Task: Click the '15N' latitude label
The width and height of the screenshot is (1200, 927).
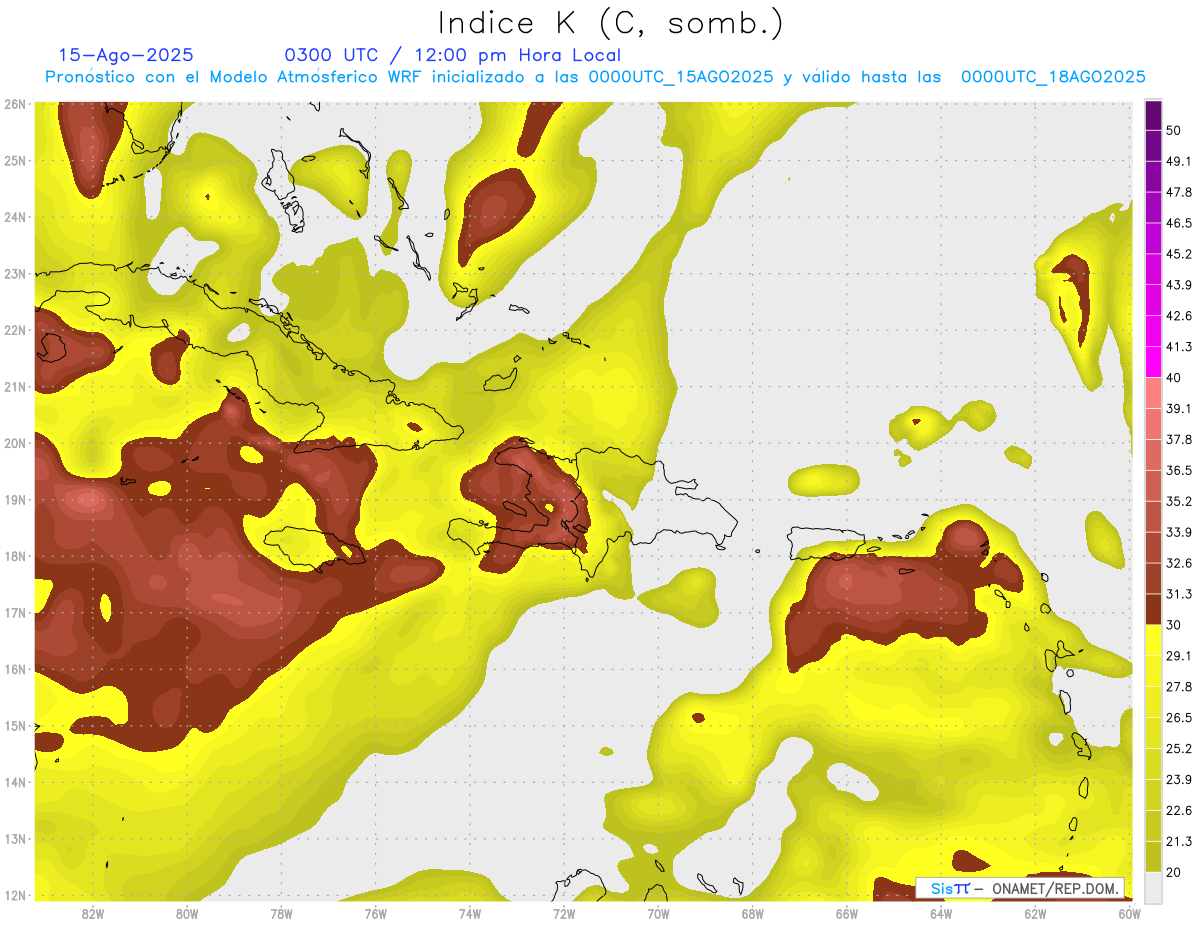Action: coord(14,725)
